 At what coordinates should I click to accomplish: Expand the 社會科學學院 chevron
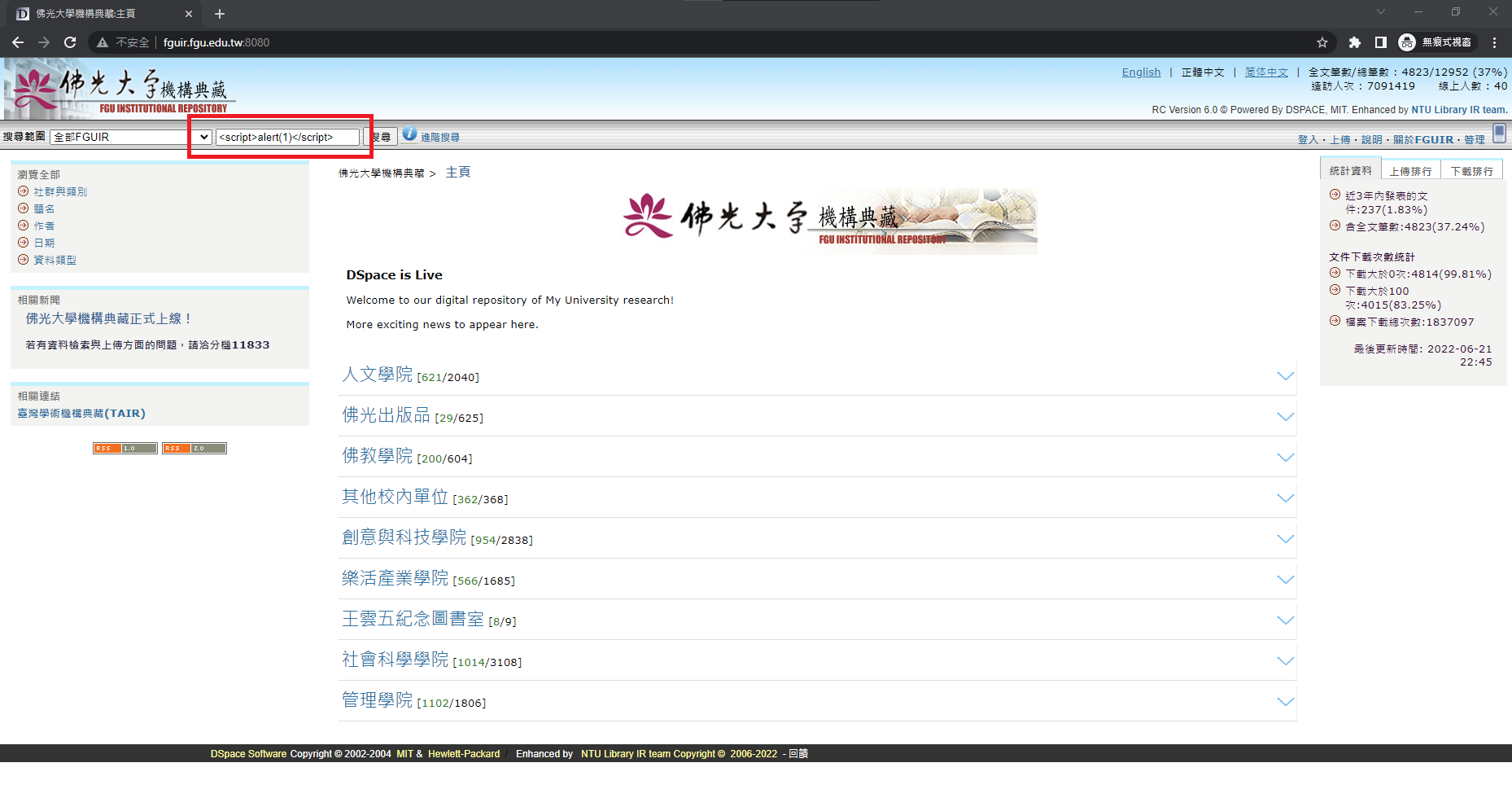(x=1286, y=661)
